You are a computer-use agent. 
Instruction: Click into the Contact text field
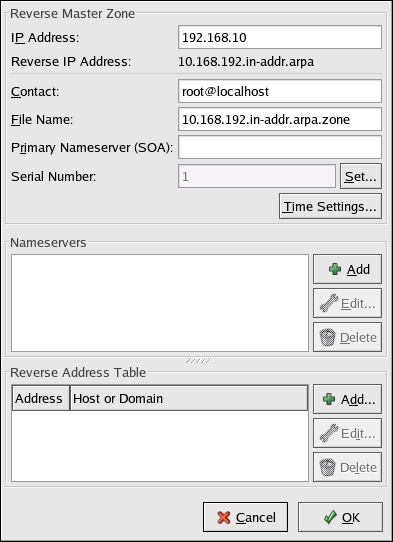280,91
